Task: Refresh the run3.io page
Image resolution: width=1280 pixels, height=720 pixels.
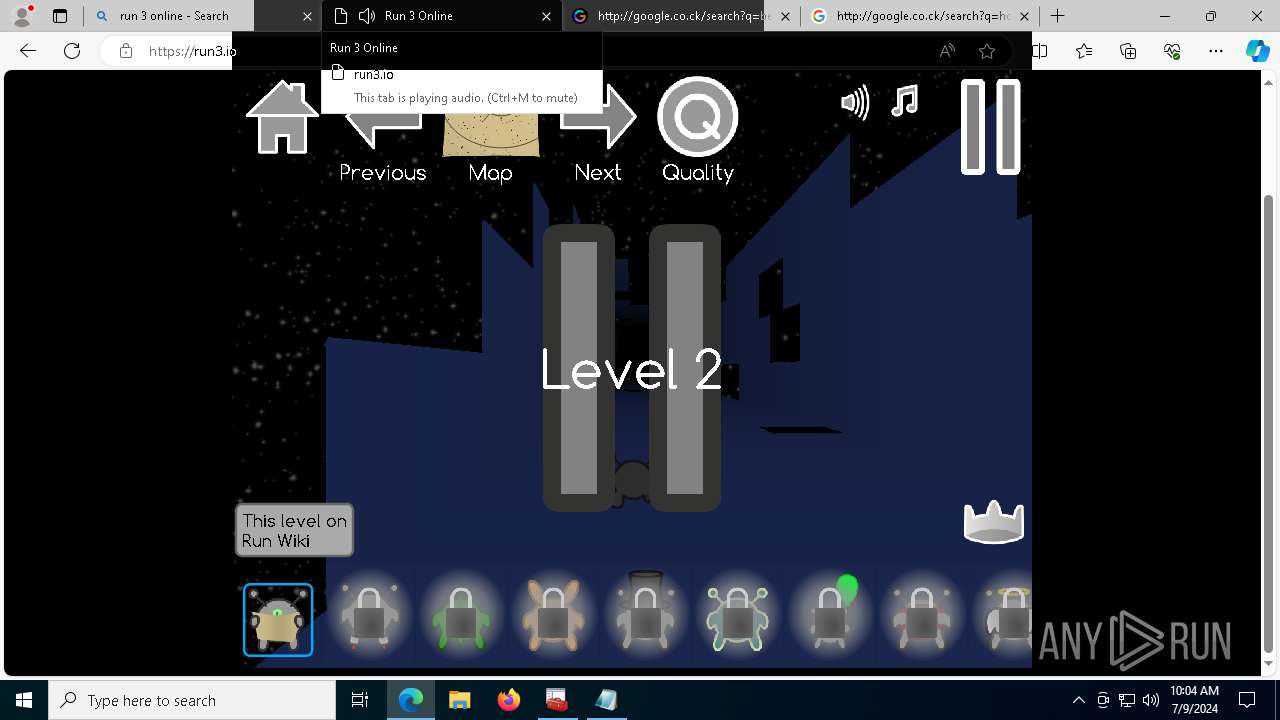Action: coord(72,51)
